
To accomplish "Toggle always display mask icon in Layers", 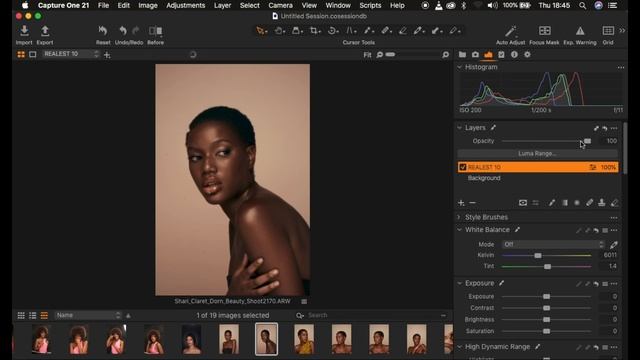I will tap(523, 203).
